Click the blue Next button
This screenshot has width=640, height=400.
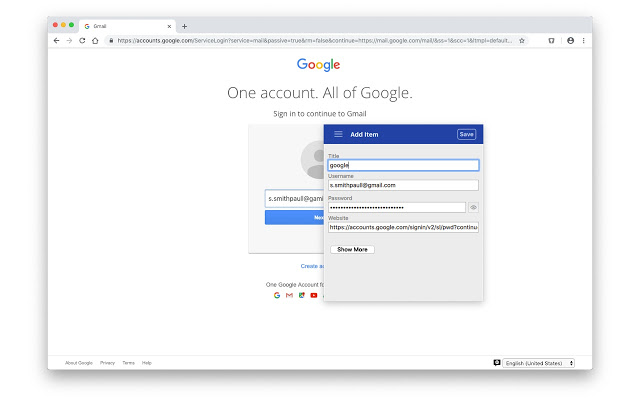tap(294, 218)
